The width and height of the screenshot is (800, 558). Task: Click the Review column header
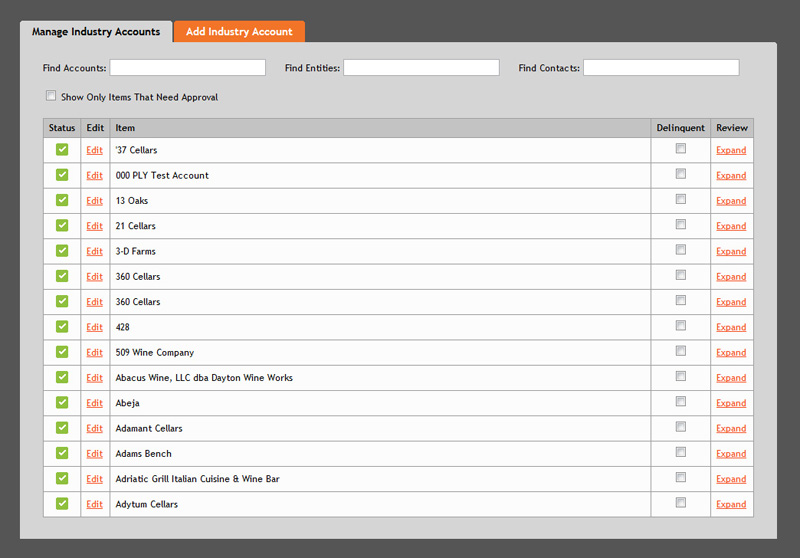732,128
